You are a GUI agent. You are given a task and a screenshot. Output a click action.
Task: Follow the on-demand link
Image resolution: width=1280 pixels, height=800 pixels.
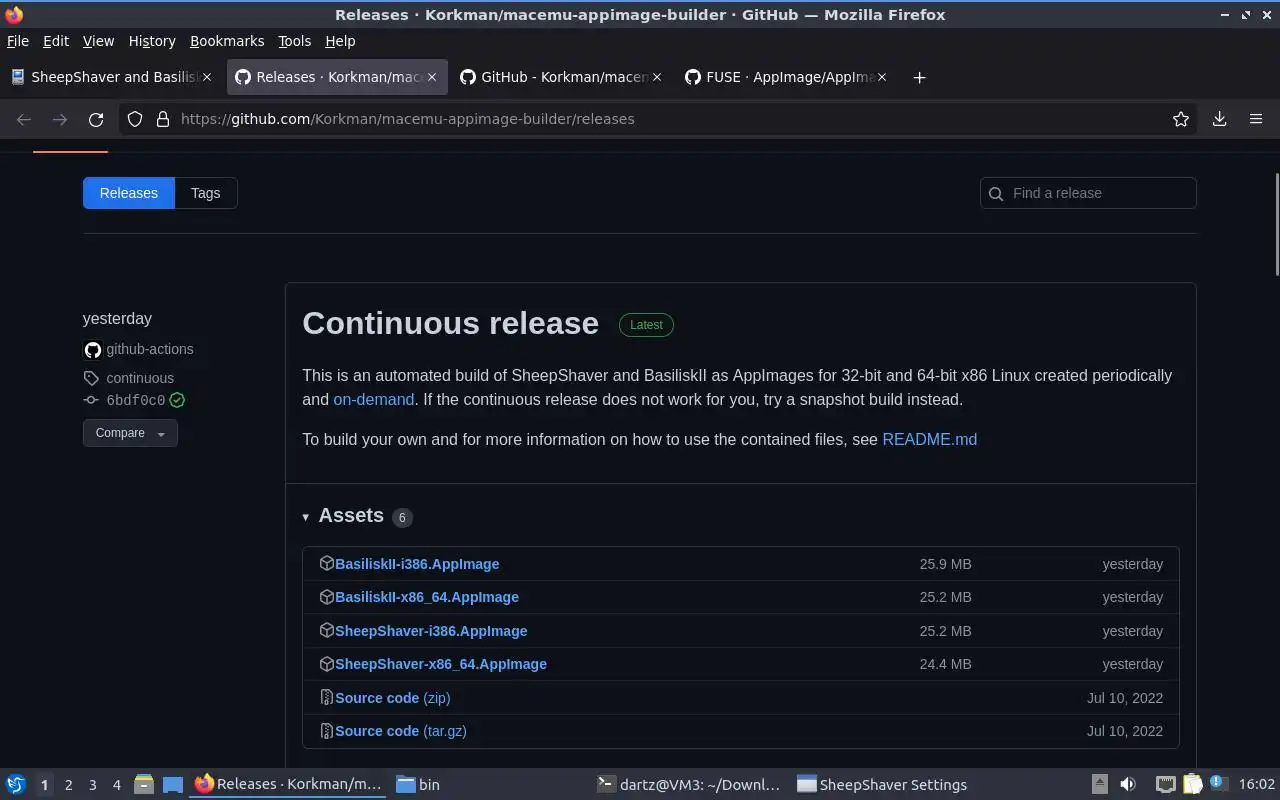pos(374,399)
